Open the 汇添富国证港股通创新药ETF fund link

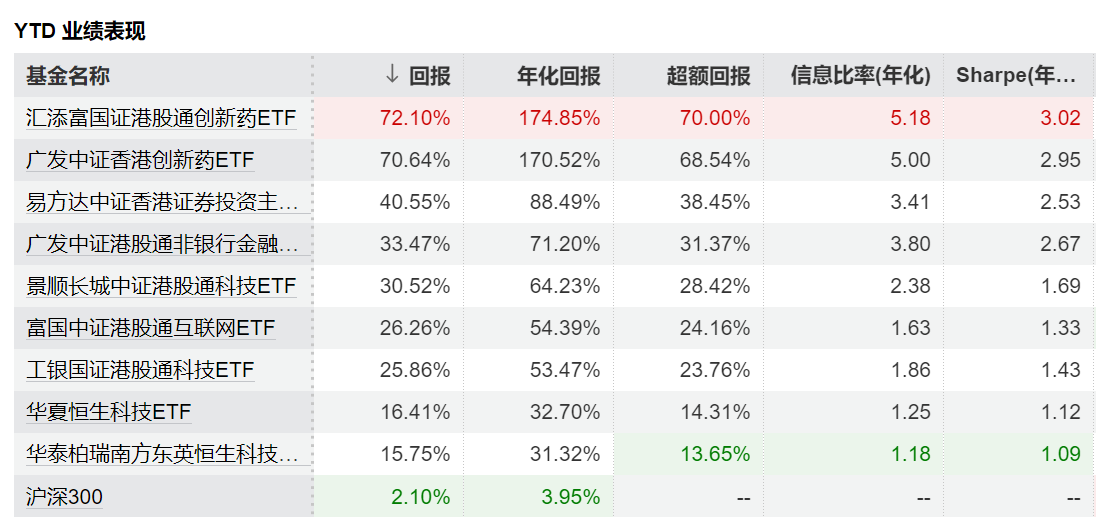pyautogui.click(x=161, y=118)
